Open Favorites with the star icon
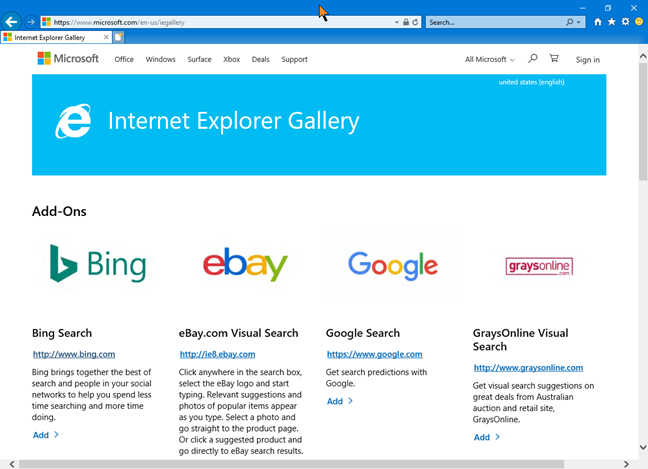Image resolution: width=648 pixels, height=469 pixels. 612,22
